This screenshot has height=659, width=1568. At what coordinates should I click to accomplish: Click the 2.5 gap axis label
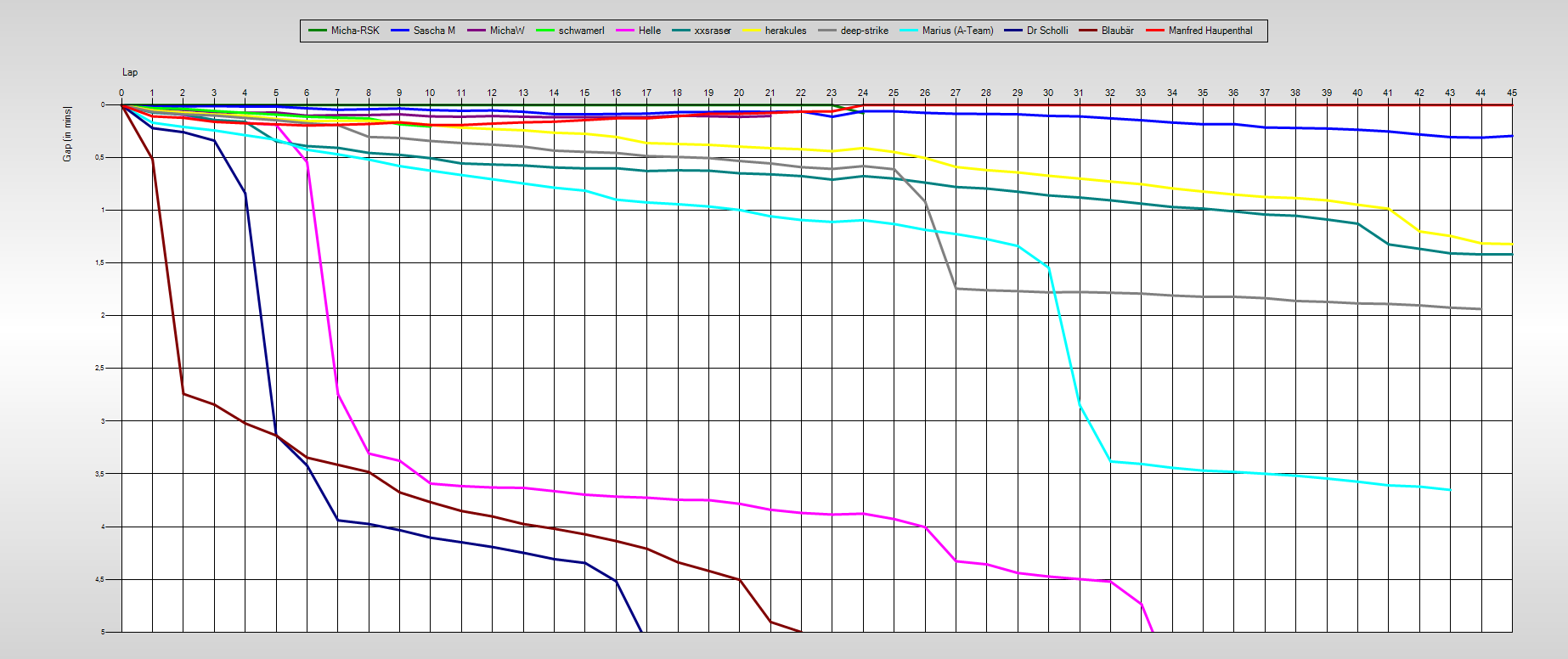coord(99,368)
